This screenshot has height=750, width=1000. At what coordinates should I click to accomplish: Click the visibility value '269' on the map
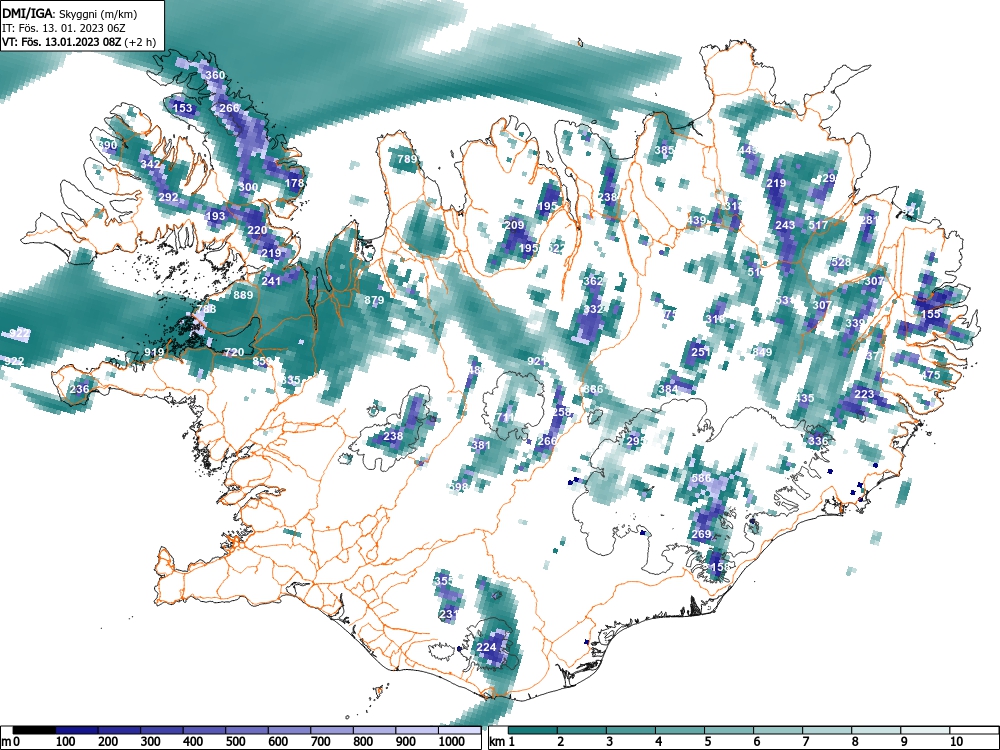(x=701, y=534)
